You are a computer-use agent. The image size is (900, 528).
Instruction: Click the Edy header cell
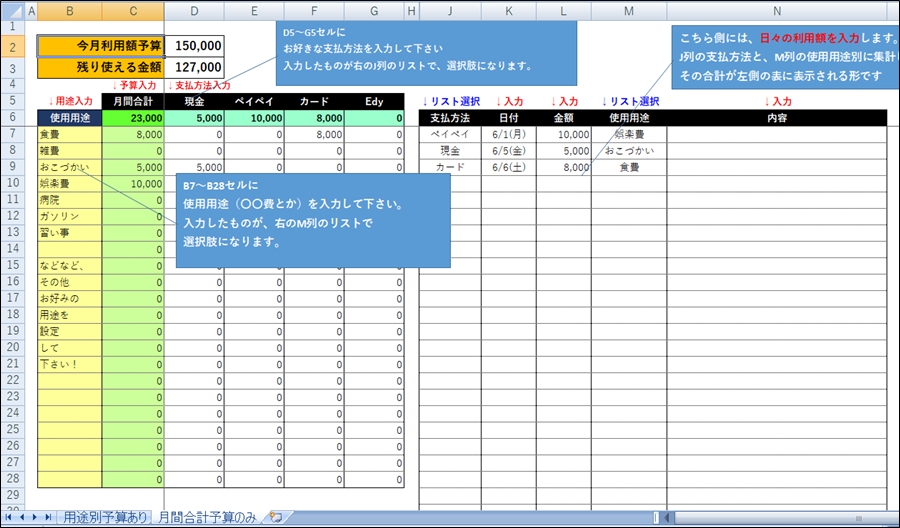click(x=374, y=102)
